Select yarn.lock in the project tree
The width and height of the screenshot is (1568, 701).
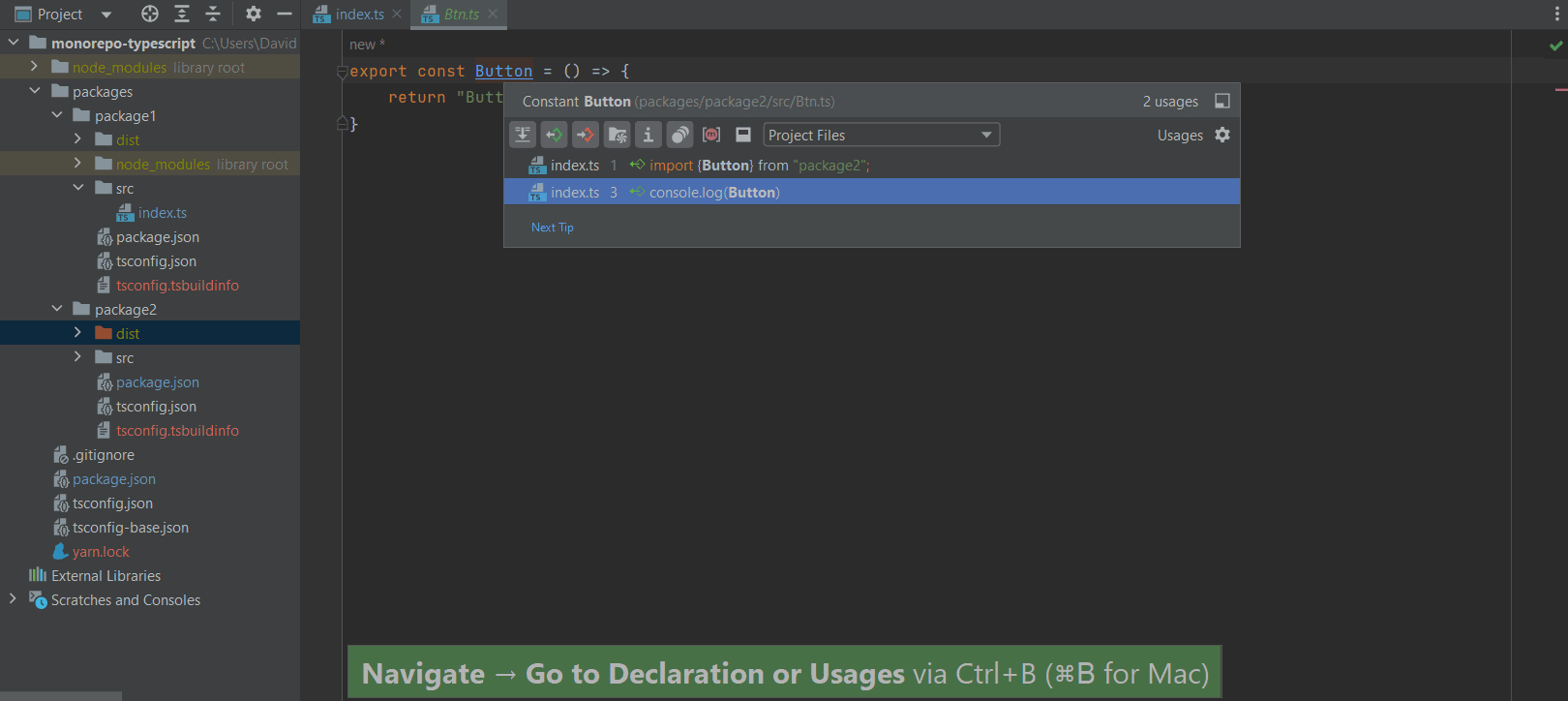point(101,552)
